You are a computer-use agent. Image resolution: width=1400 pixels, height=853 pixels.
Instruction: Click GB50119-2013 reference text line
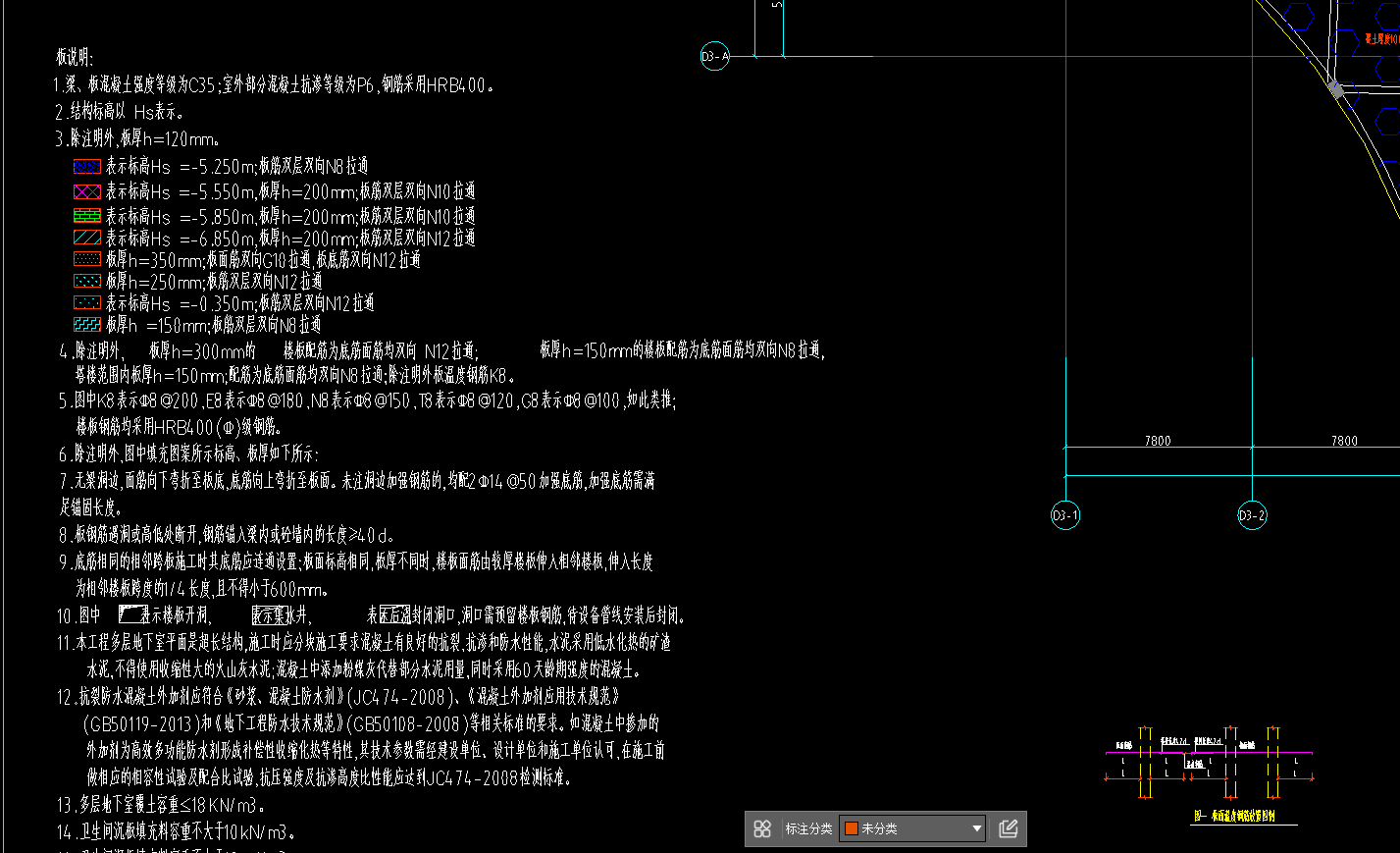(371, 723)
